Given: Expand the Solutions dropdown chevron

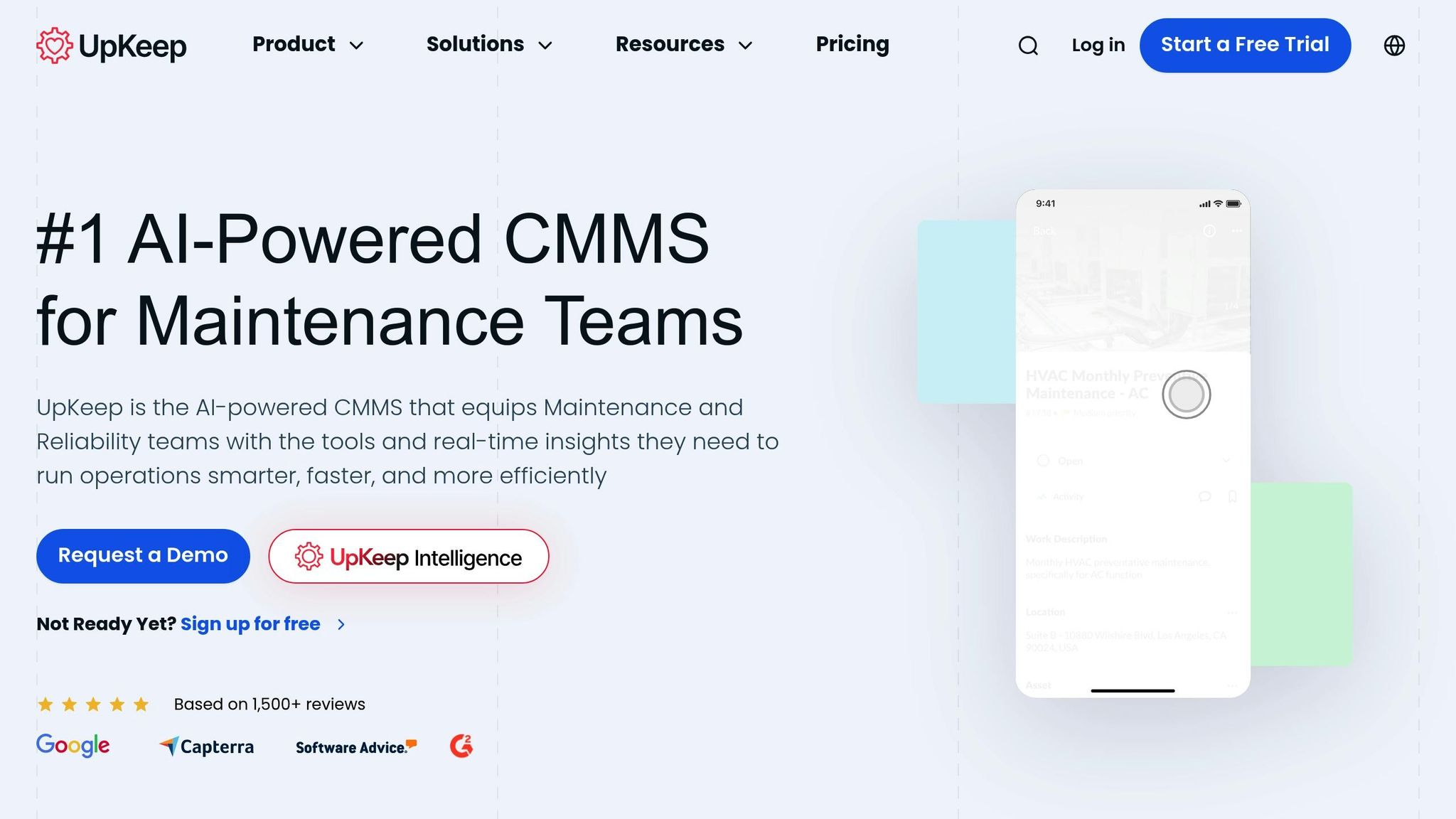Looking at the screenshot, I should pyautogui.click(x=545, y=45).
